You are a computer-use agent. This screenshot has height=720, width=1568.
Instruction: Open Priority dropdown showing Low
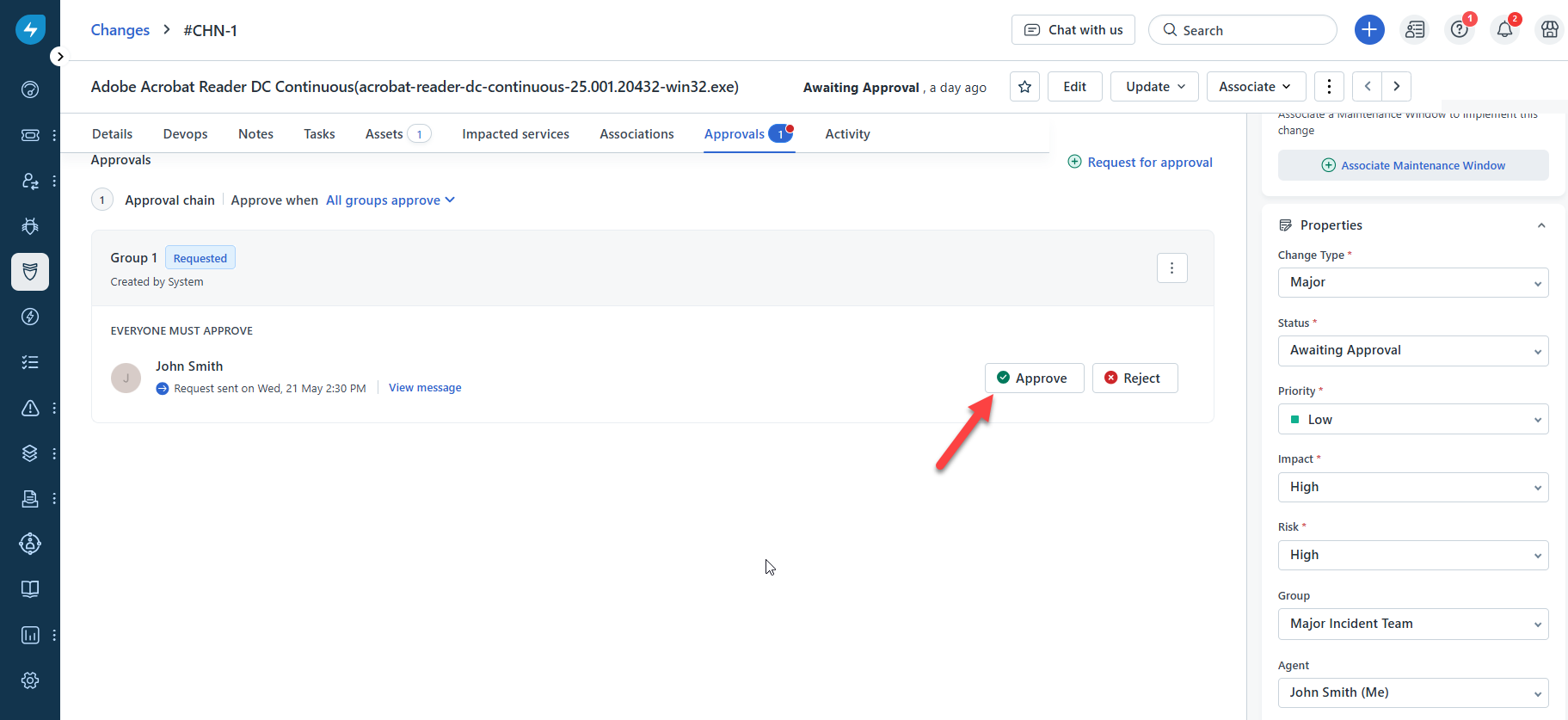(x=1413, y=419)
